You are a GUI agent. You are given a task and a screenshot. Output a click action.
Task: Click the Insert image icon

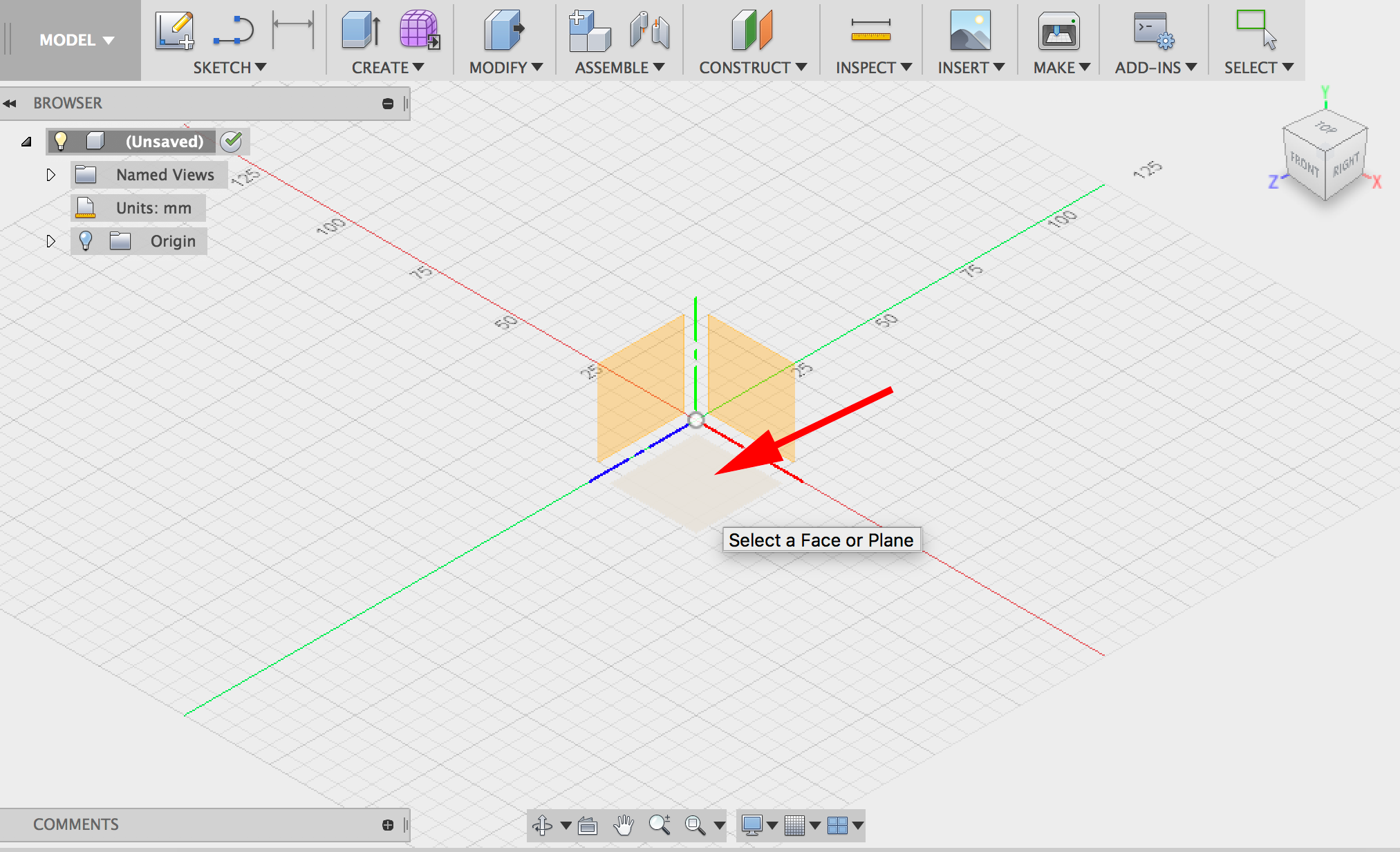coord(970,30)
